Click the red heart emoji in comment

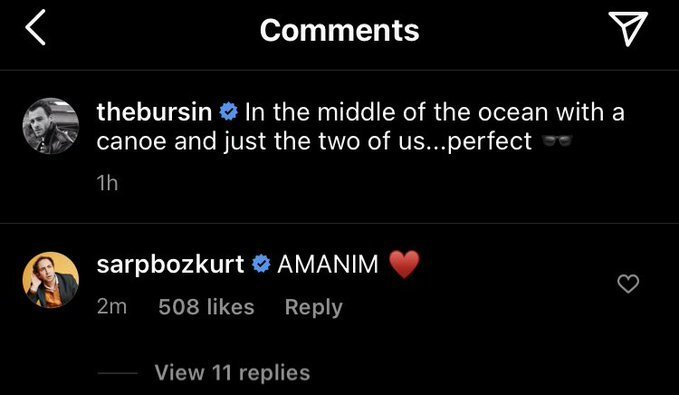coord(404,264)
